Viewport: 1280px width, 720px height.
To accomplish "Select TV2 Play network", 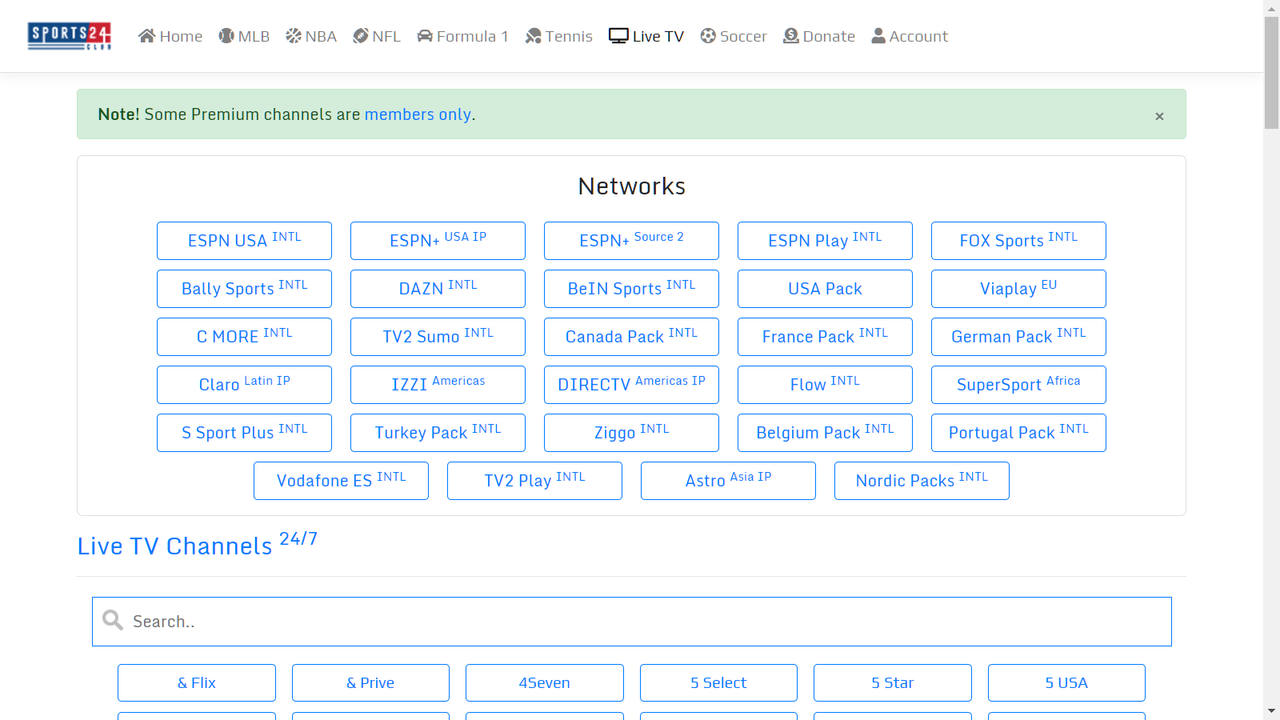I will pyautogui.click(x=534, y=481).
